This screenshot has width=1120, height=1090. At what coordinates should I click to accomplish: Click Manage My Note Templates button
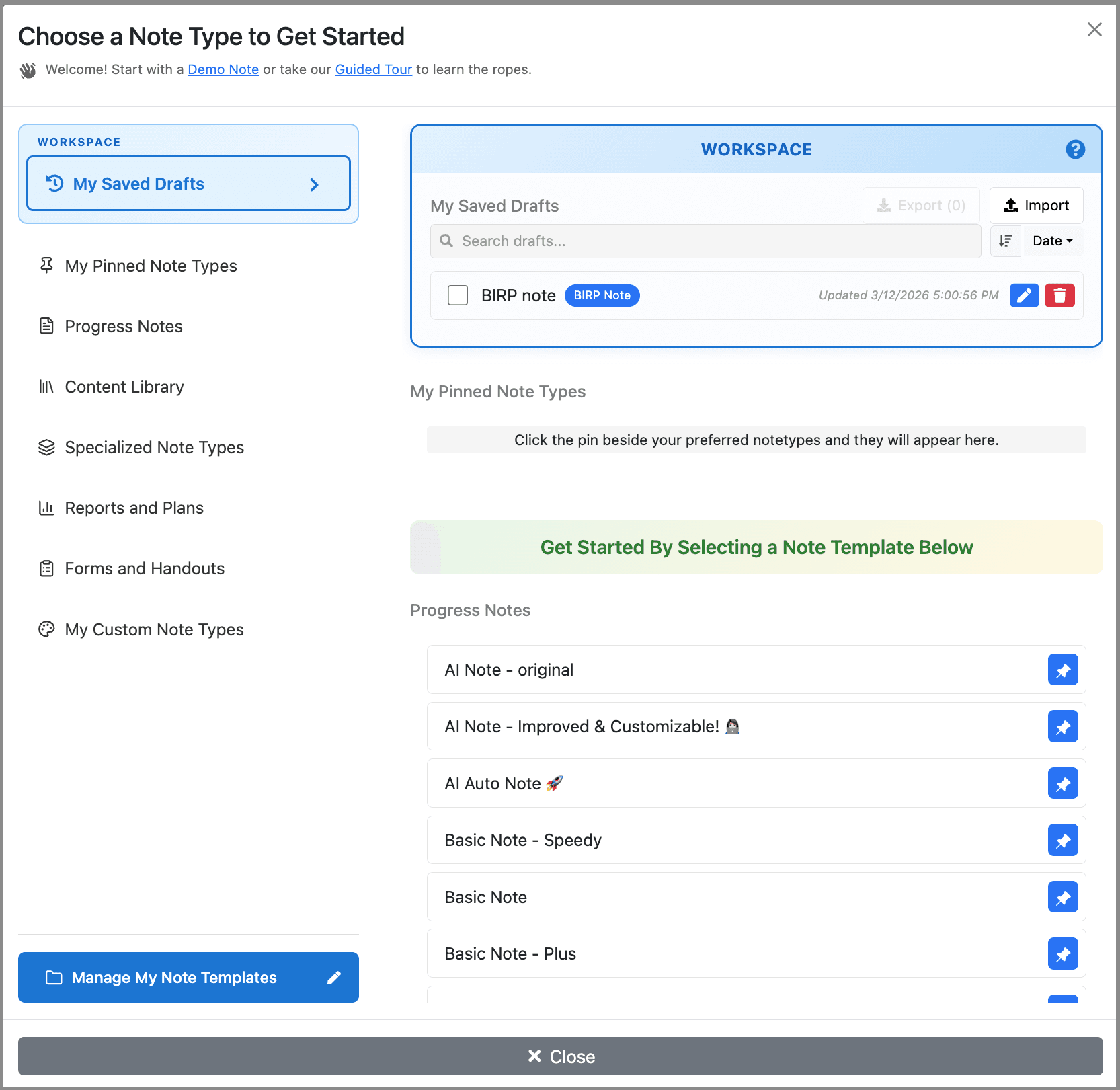(188, 978)
